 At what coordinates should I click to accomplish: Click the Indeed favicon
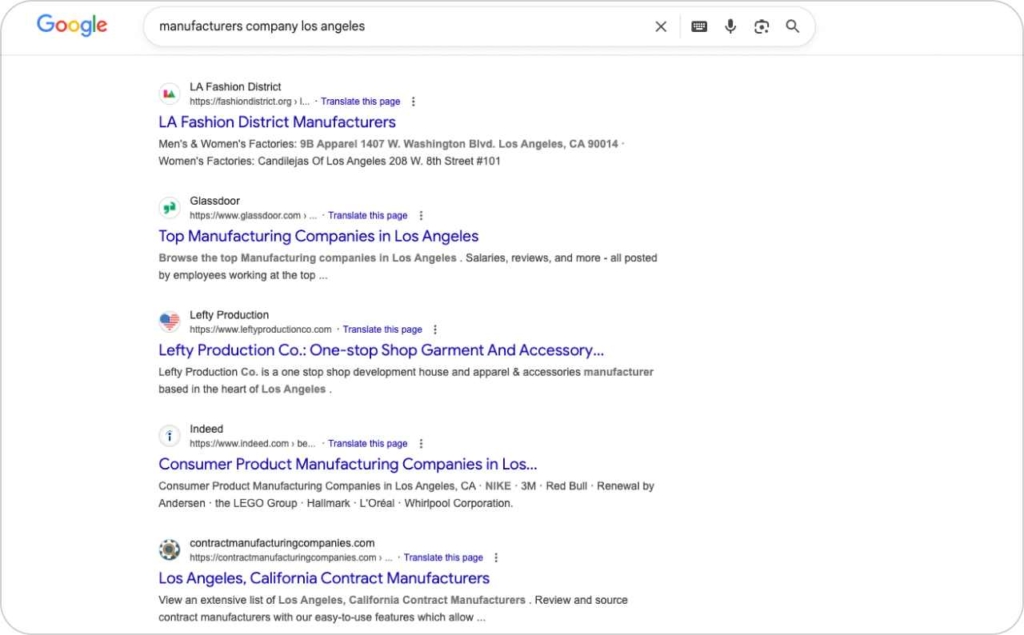coord(169,435)
